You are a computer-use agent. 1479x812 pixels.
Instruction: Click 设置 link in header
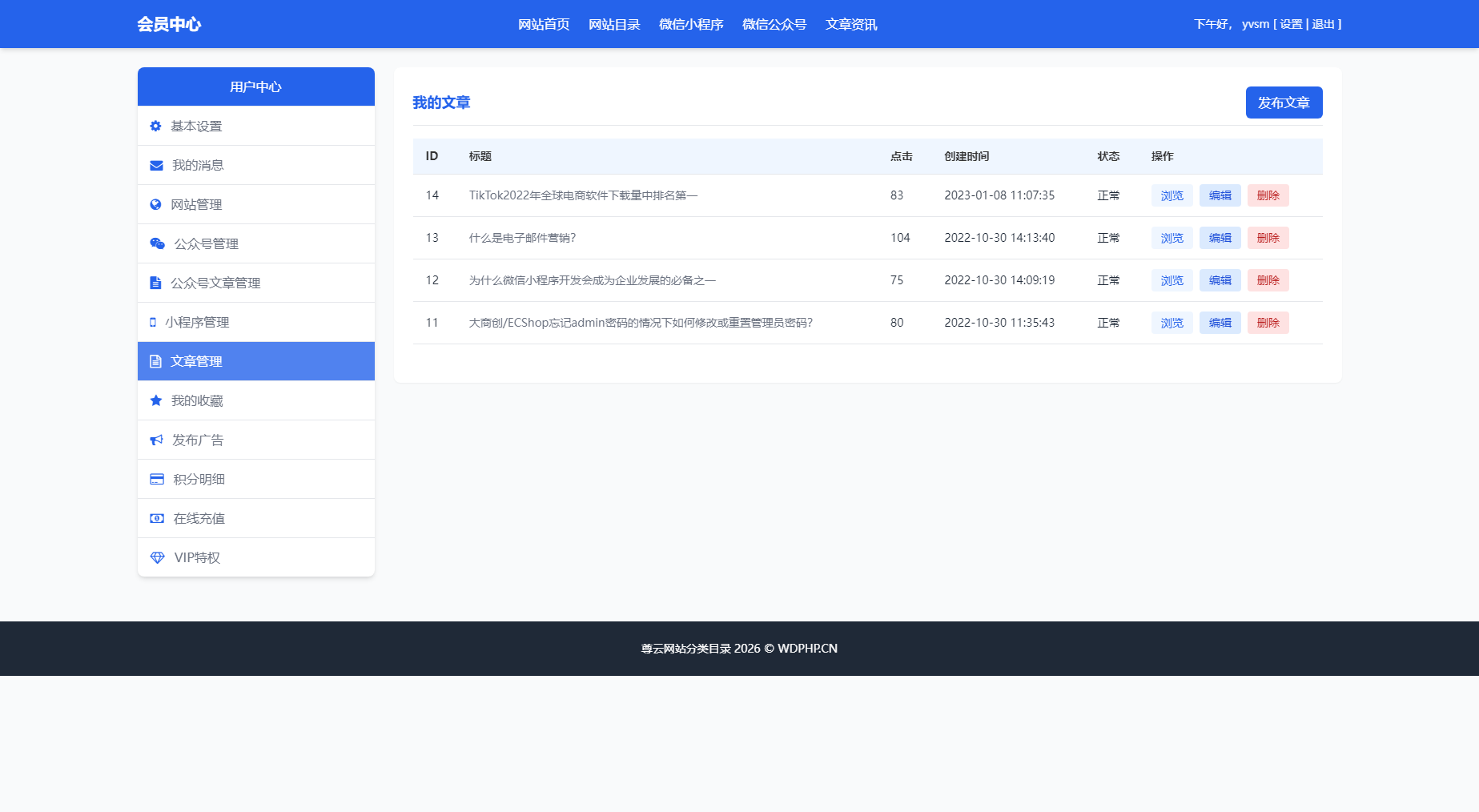point(1291,24)
